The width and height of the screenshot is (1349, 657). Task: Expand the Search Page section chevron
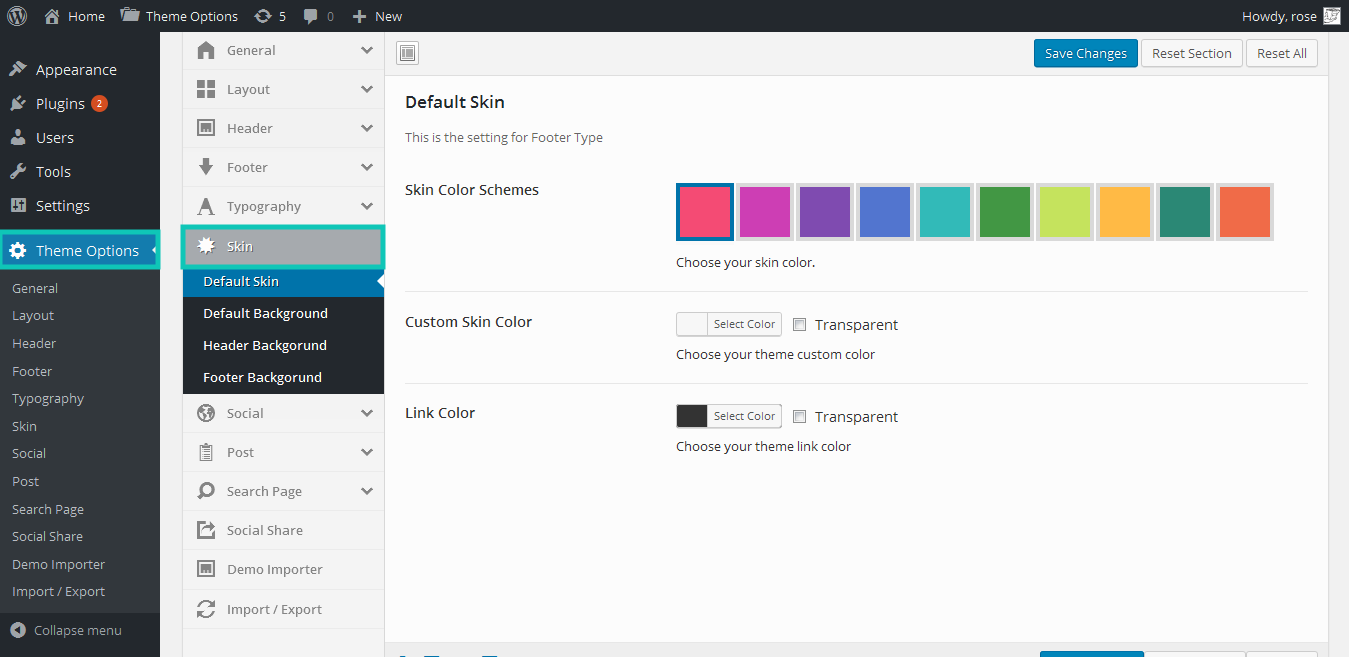point(367,491)
